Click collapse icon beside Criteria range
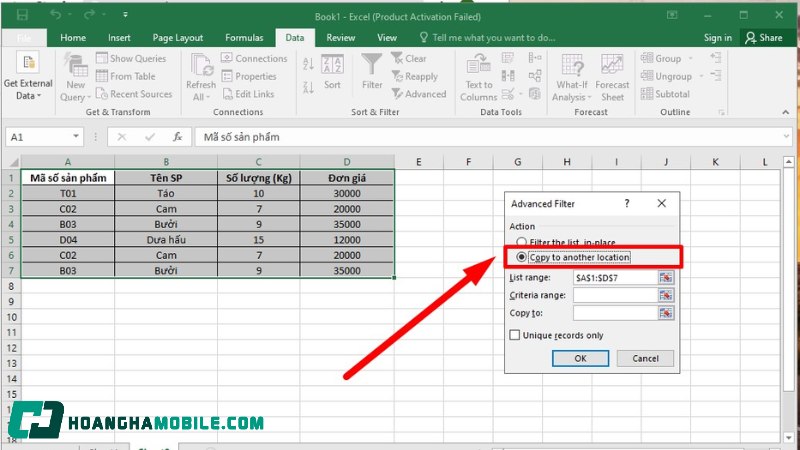The height and width of the screenshot is (450, 800). pyautogui.click(x=666, y=295)
